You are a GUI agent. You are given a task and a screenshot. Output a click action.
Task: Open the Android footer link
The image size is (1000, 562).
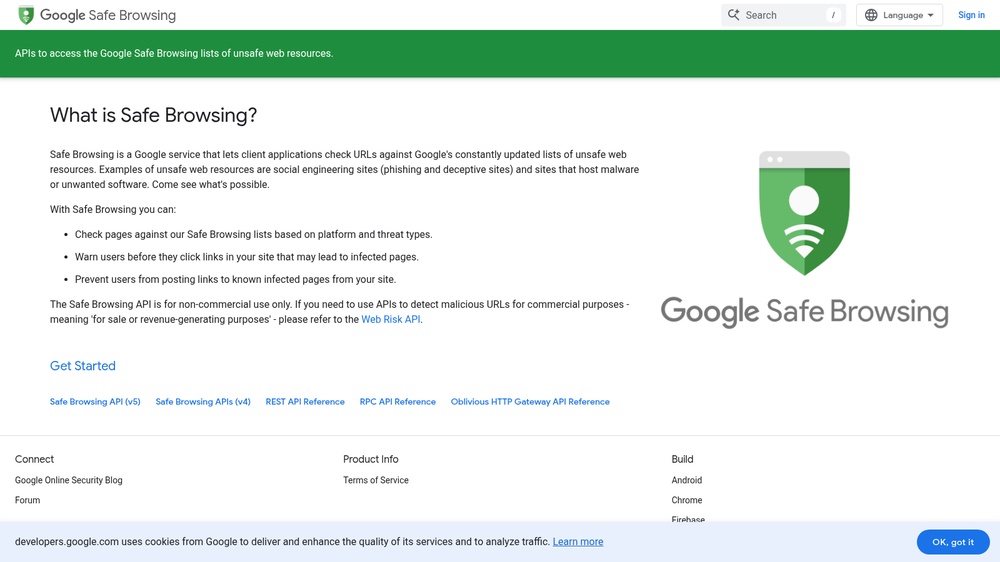click(686, 480)
